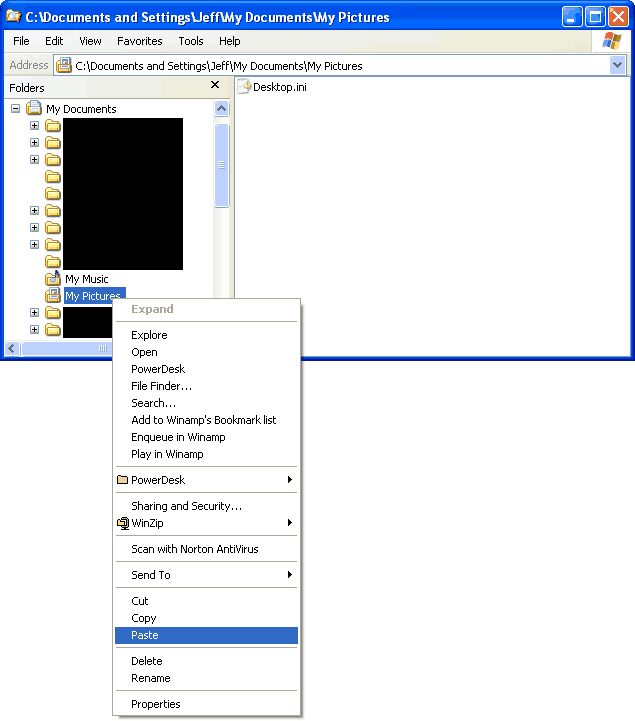Viewport: 635px width, 721px height.
Task: Click the My Documents folder icon
Action: tap(34, 108)
